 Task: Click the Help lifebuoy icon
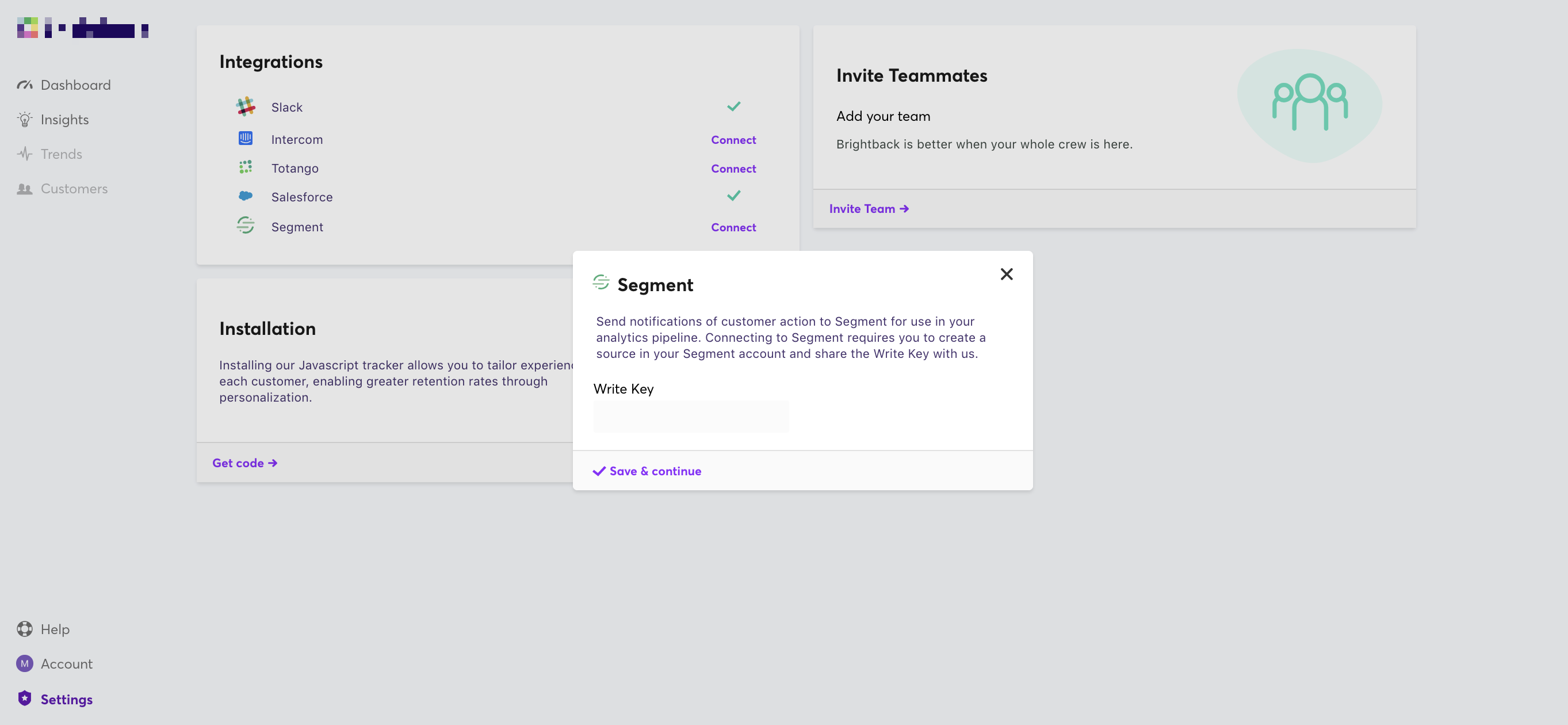(24, 629)
